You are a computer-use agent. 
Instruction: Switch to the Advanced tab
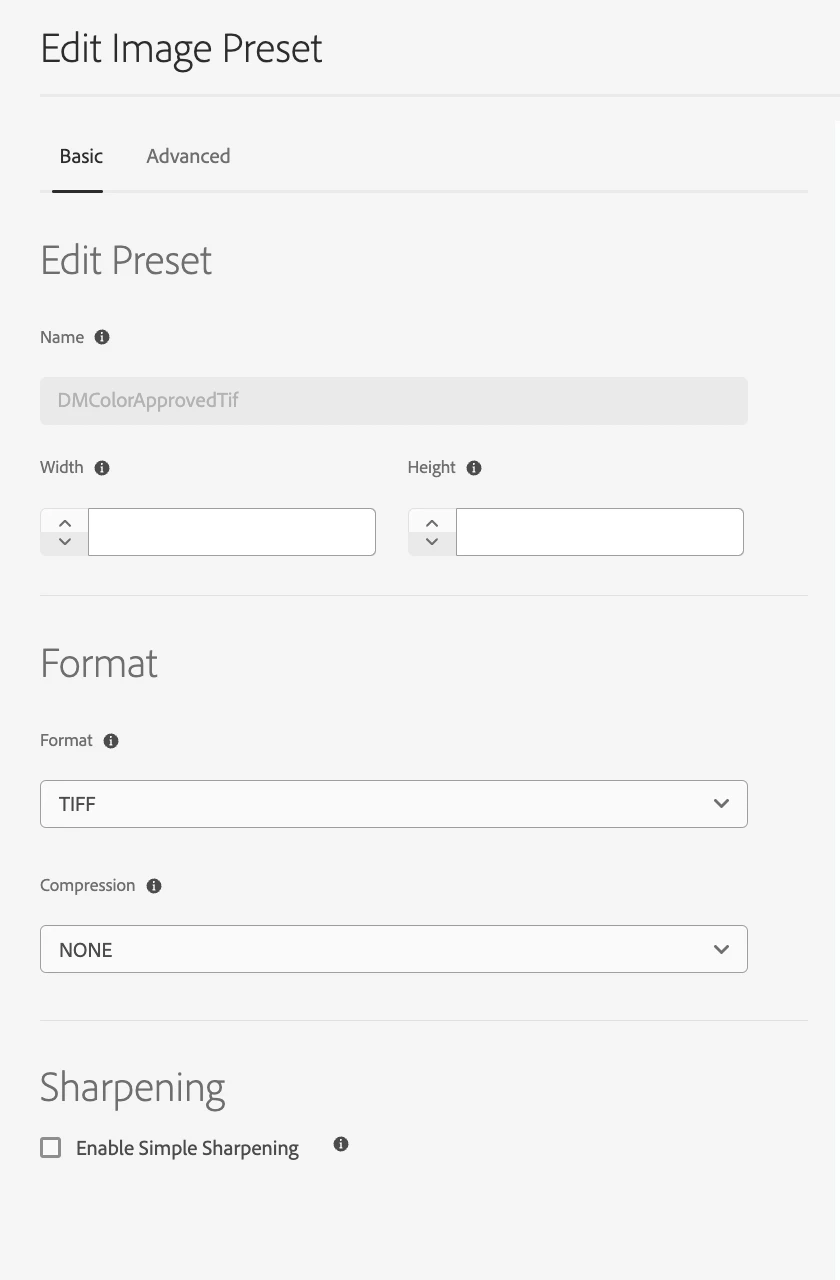coord(188,156)
